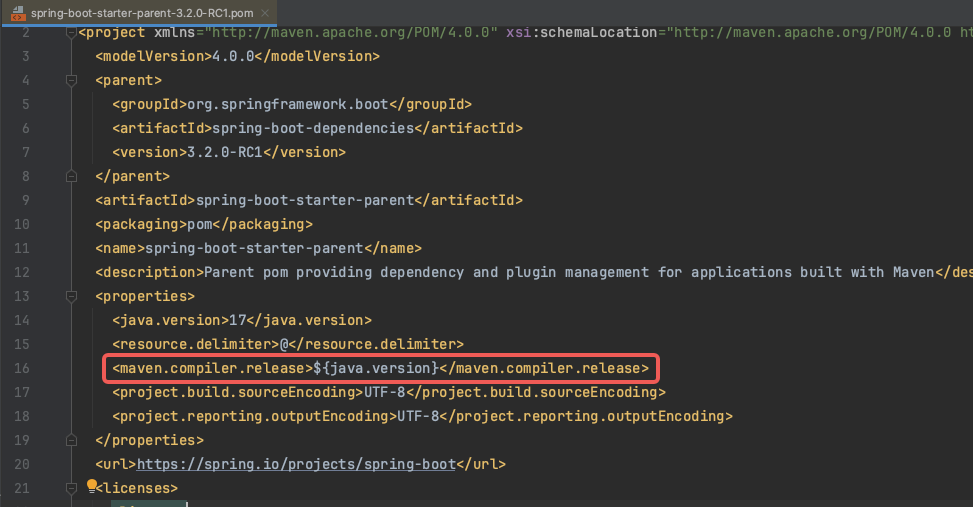Click line number 10 in the gutter
The width and height of the screenshot is (973, 507).
(22, 224)
